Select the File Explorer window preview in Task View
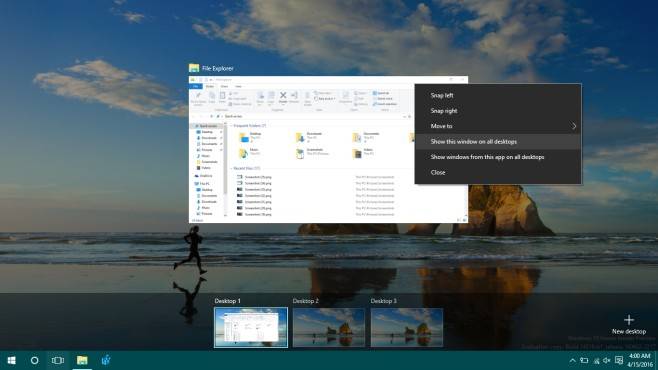The width and height of the screenshot is (658, 370). point(328,150)
